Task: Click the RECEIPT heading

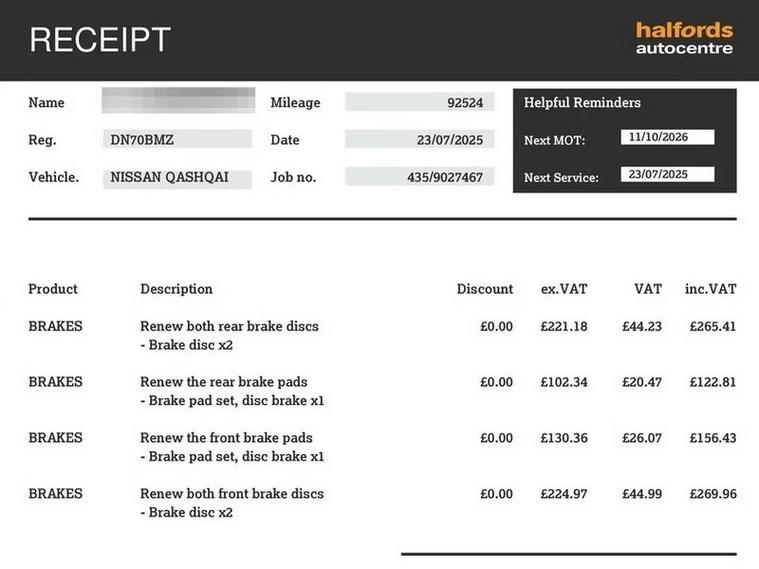Action: pyautogui.click(x=100, y=40)
